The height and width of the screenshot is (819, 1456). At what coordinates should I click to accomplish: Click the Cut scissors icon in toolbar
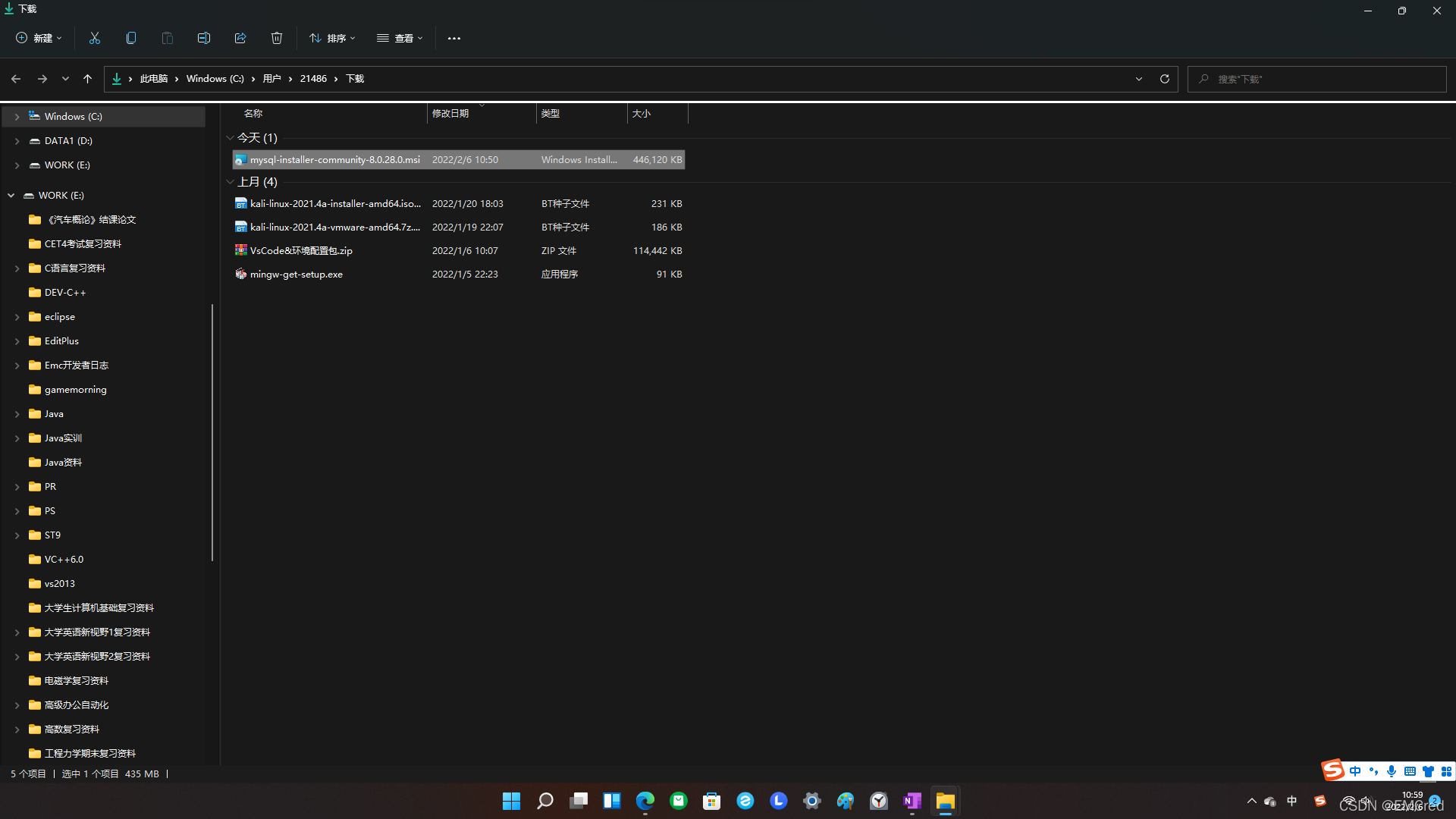pyautogui.click(x=95, y=38)
